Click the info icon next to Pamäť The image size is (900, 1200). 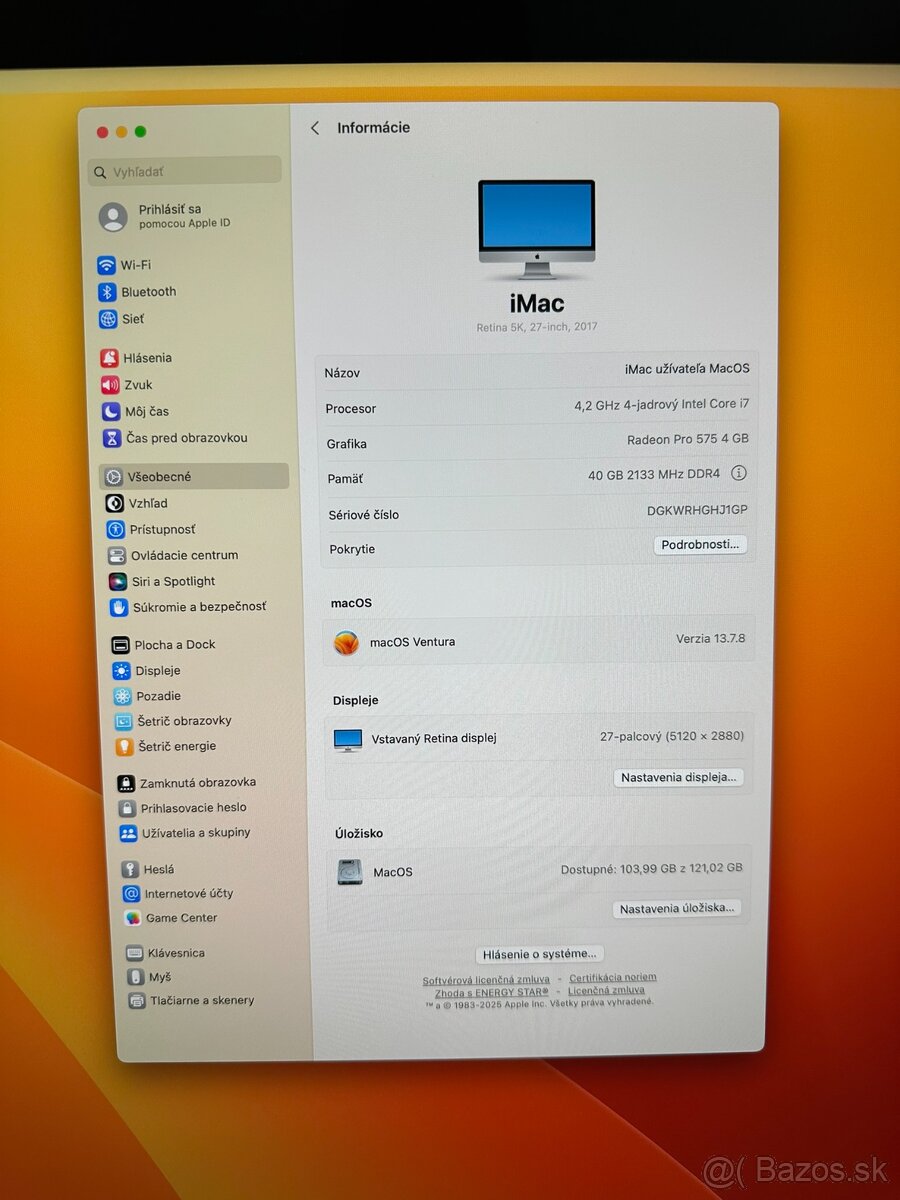(x=739, y=473)
